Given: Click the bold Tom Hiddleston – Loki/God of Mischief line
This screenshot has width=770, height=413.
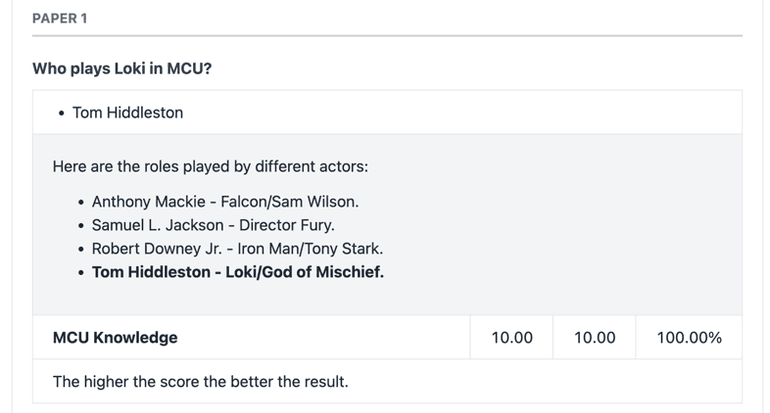Looking at the screenshot, I should click(x=238, y=272).
